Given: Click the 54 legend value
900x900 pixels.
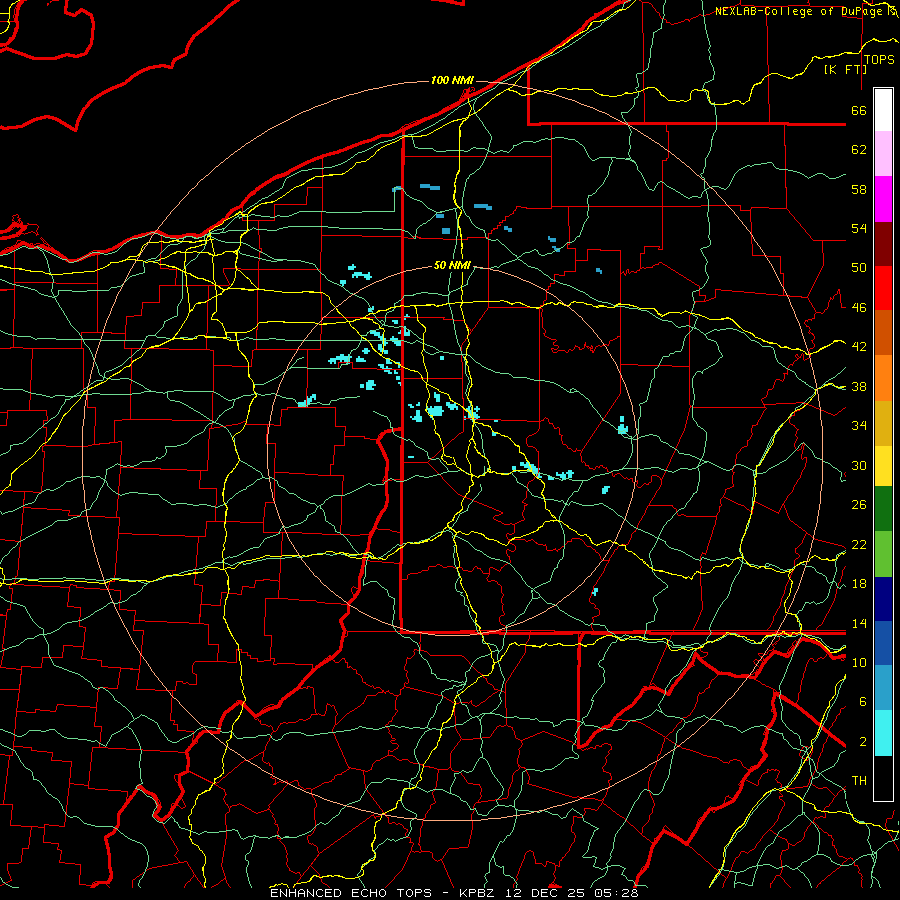Looking at the screenshot, I should click(x=859, y=228).
